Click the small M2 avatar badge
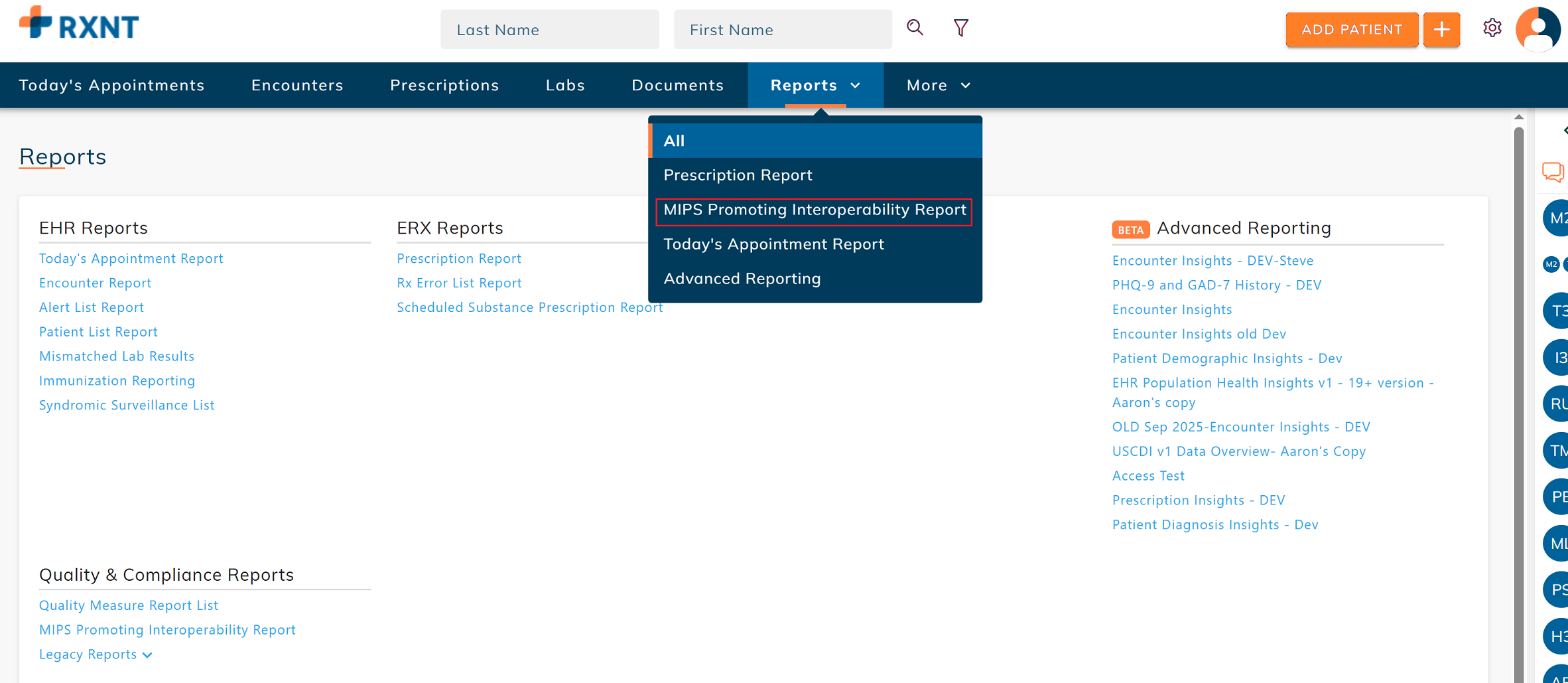The width and height of the screenshot is (1568, 683). [x=1551, y=264]
